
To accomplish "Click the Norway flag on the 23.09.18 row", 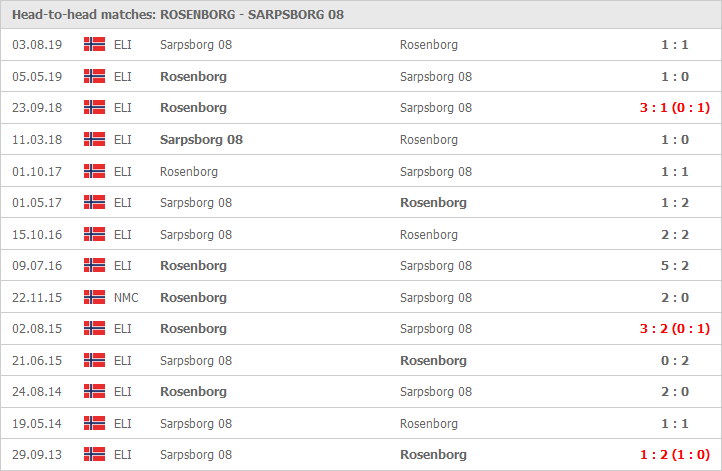I will [x=94, y=107].
